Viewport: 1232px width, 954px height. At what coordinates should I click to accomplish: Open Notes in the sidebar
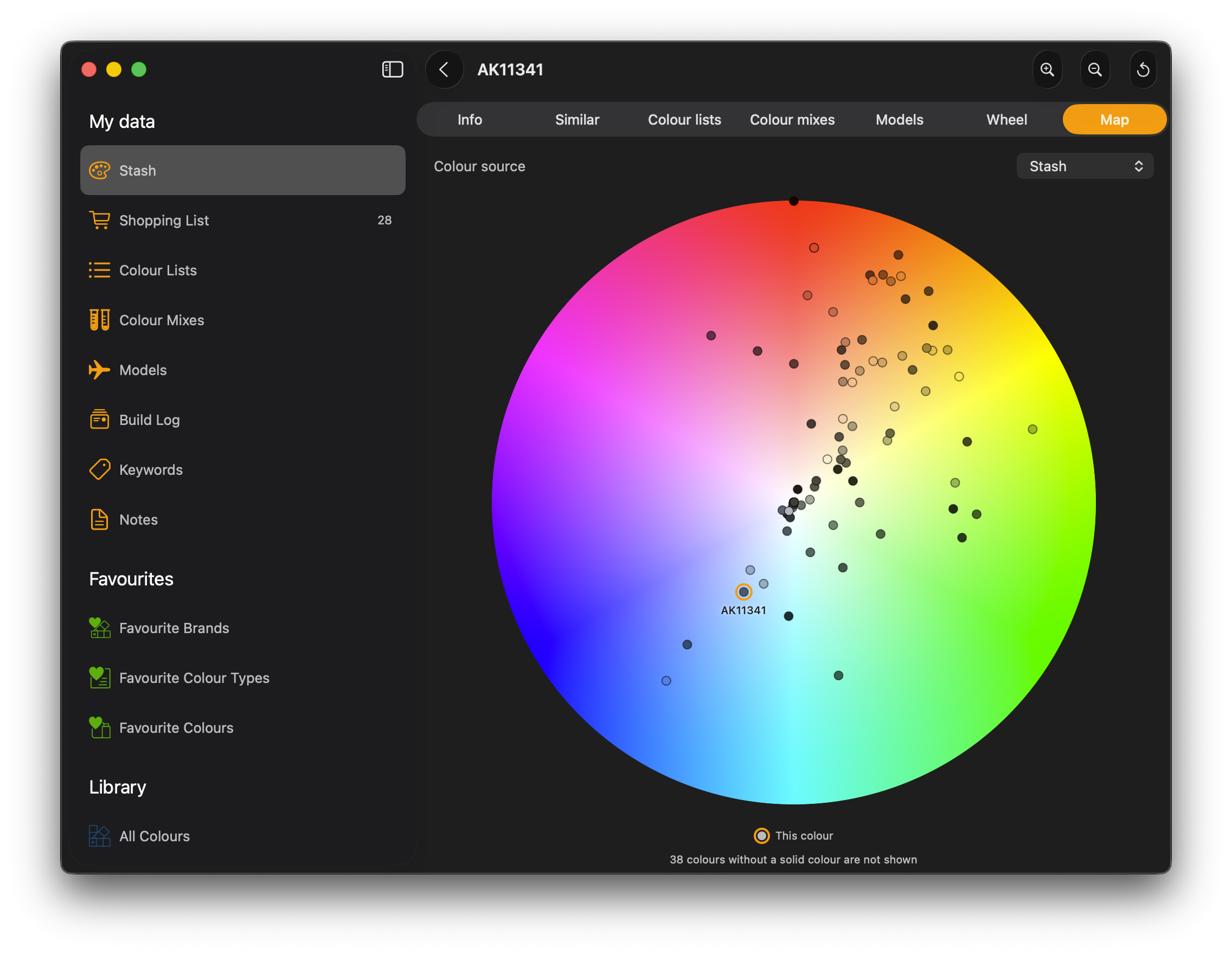(242, 519)
